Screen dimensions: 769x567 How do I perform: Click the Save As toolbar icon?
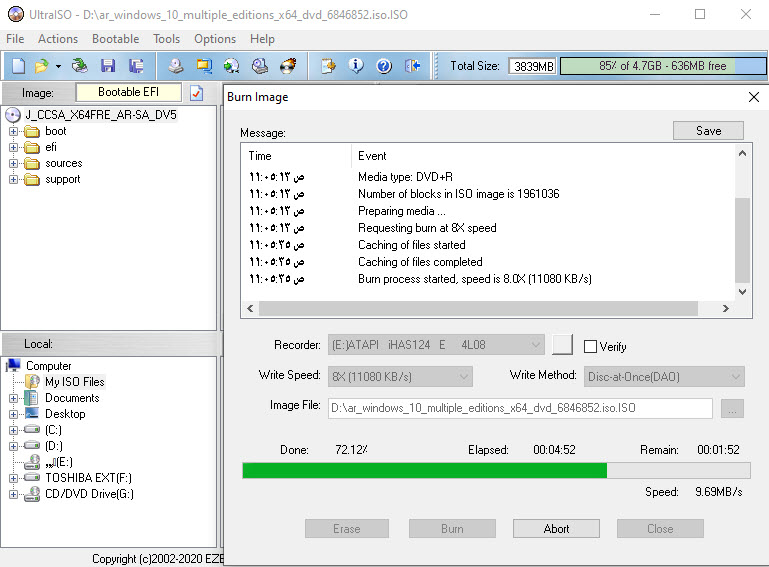(x=136, y=66)
